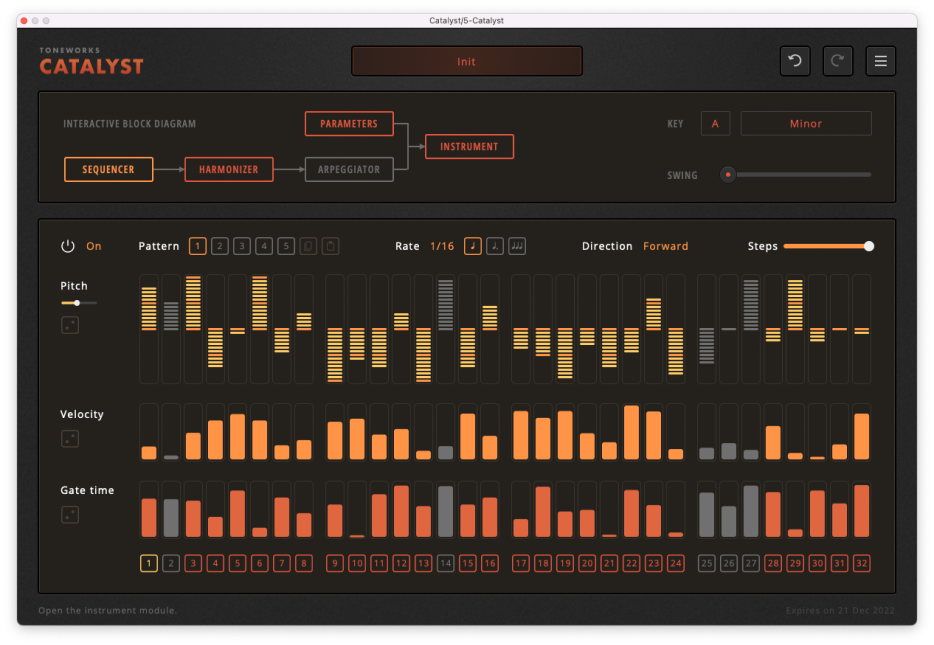Viewport: 934px width, 645px height.
Task: Click the Init preset name field
Action: click(x=466, y=61)
